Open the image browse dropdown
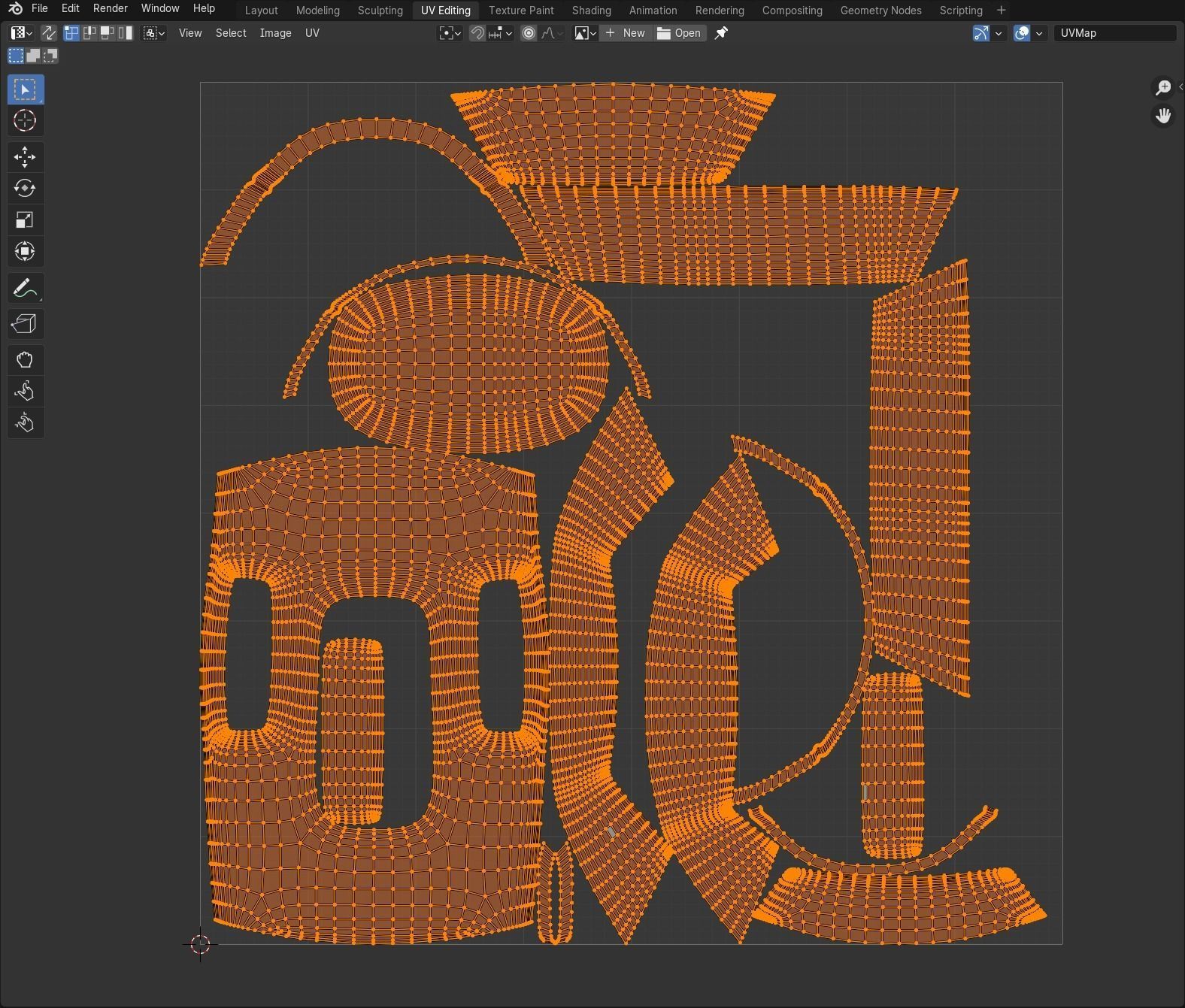The height and width of the screenshot is (1008, 1185). (585, 33)
